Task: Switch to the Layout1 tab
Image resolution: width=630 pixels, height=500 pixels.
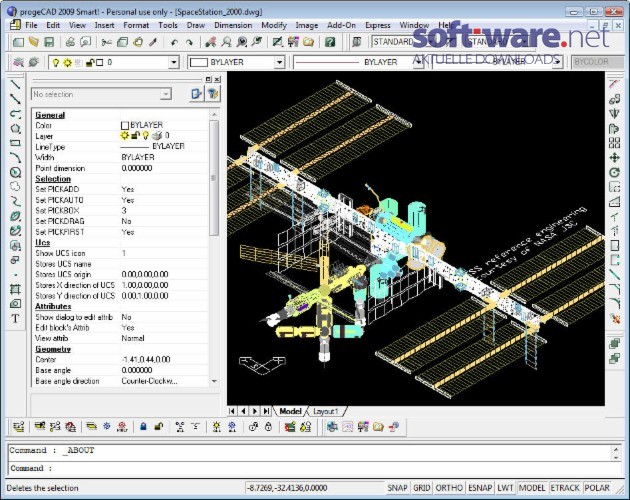Action: [x=325, y=411]
